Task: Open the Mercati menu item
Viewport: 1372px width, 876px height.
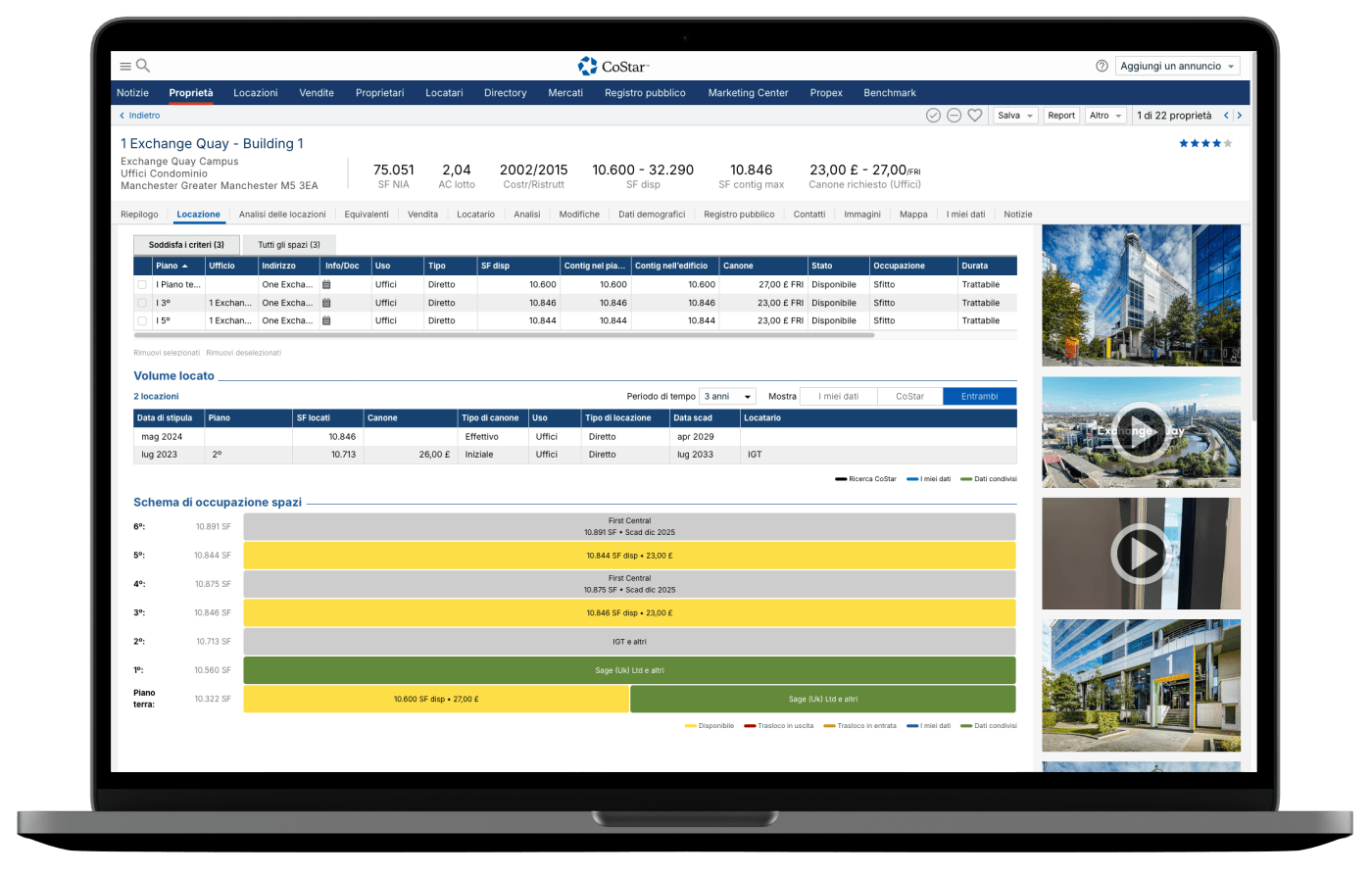Action: (565, 93)
